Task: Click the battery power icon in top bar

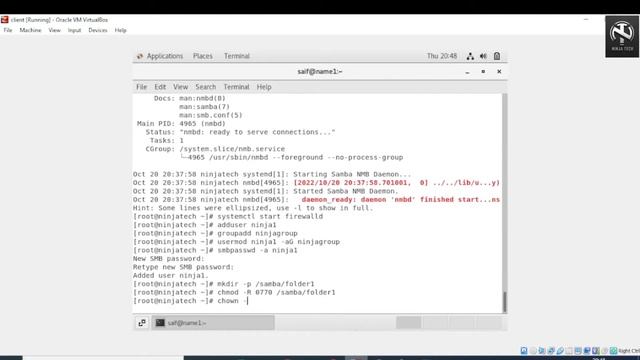Action: click(x=497, y=56)
